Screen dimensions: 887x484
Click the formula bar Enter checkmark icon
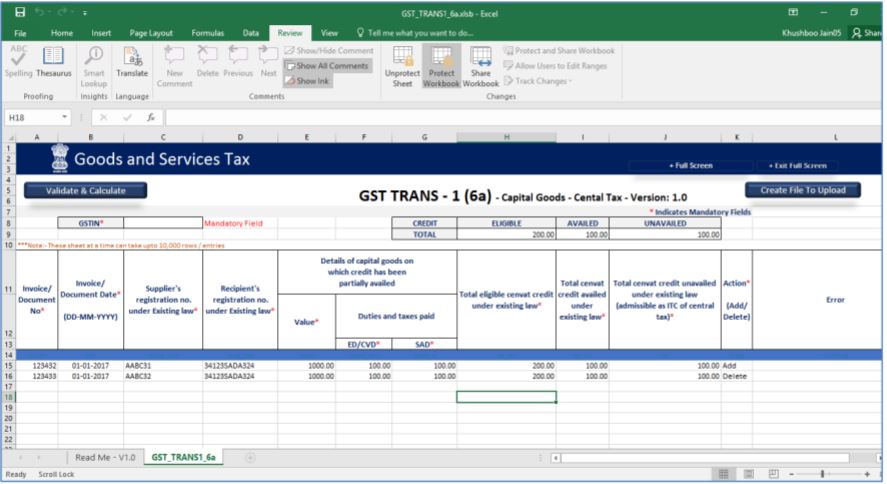pyautogui.click(x=127, y=117)
